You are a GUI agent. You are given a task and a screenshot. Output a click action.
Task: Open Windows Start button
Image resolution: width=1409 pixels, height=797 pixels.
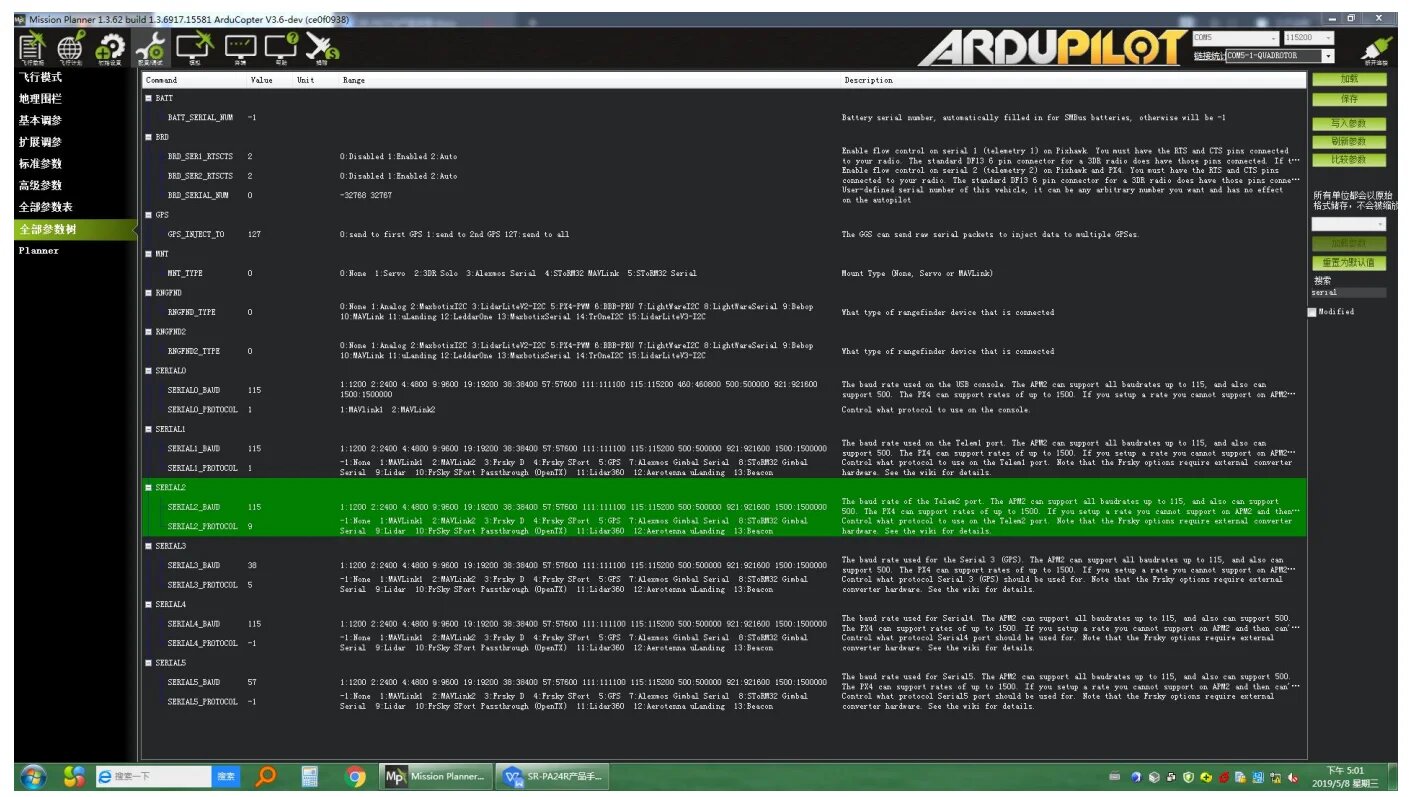[32, 775]
